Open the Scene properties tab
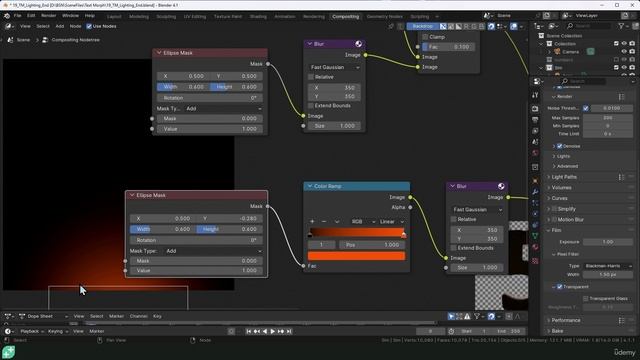The height and width of the screenshot is (360, 640). pos(535,142)
